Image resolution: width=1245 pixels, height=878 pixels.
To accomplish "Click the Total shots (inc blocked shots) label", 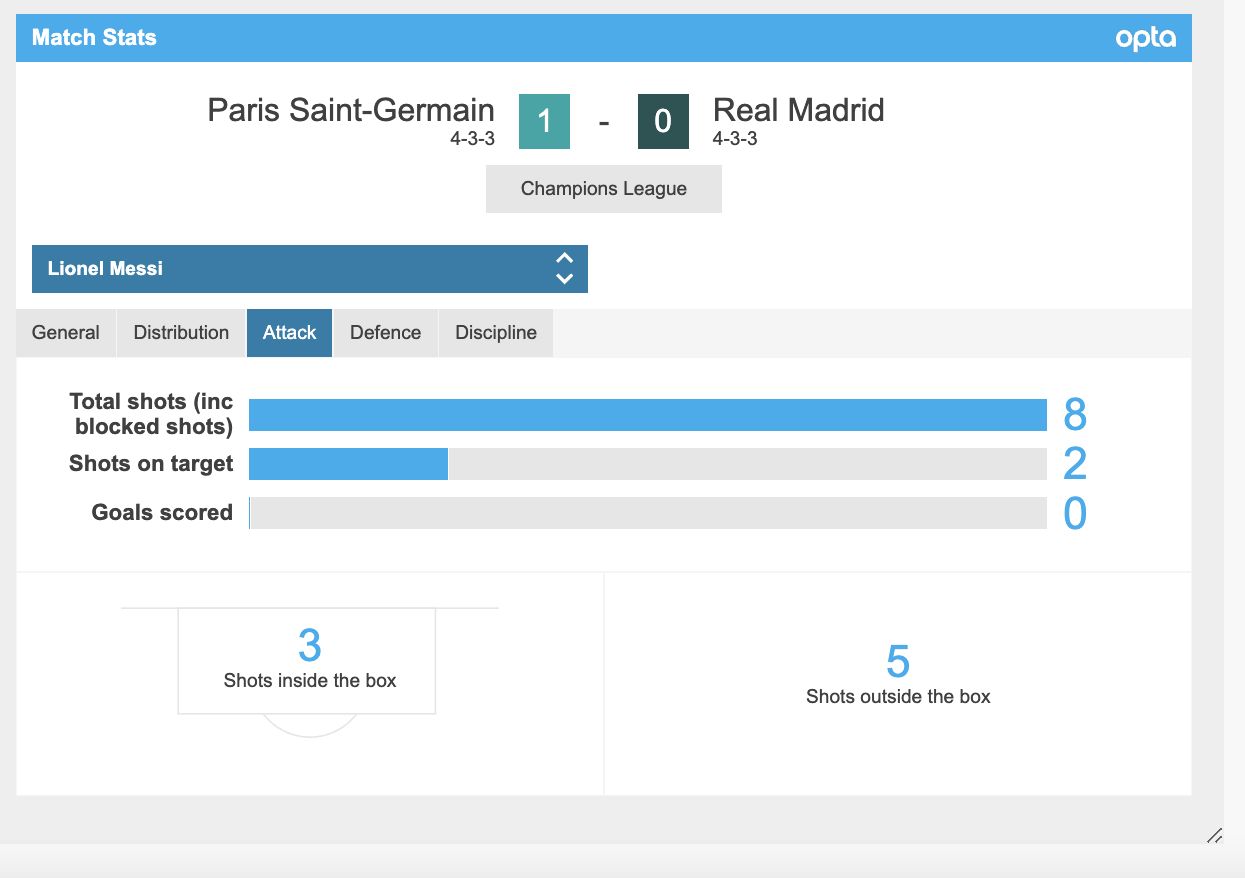I will [151, 414].
